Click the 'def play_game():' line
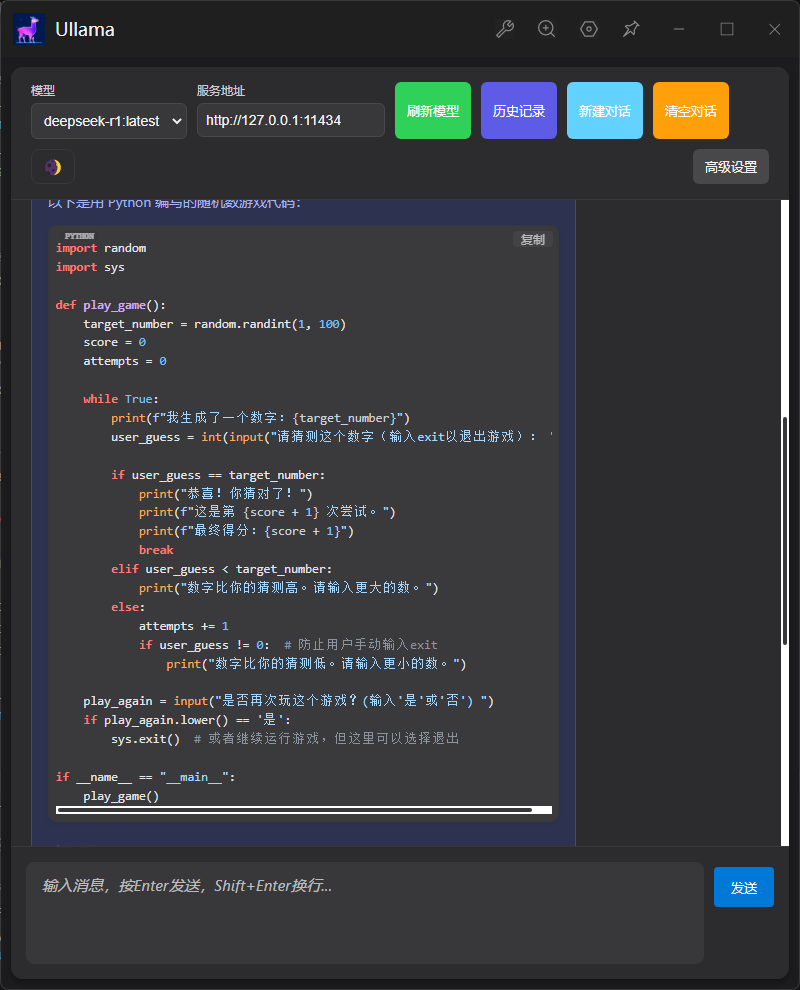 (110, 305)
